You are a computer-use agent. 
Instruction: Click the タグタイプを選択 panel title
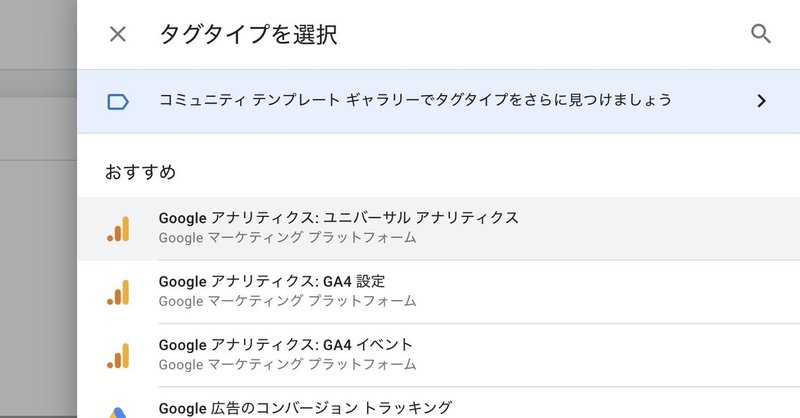point(248,35)
